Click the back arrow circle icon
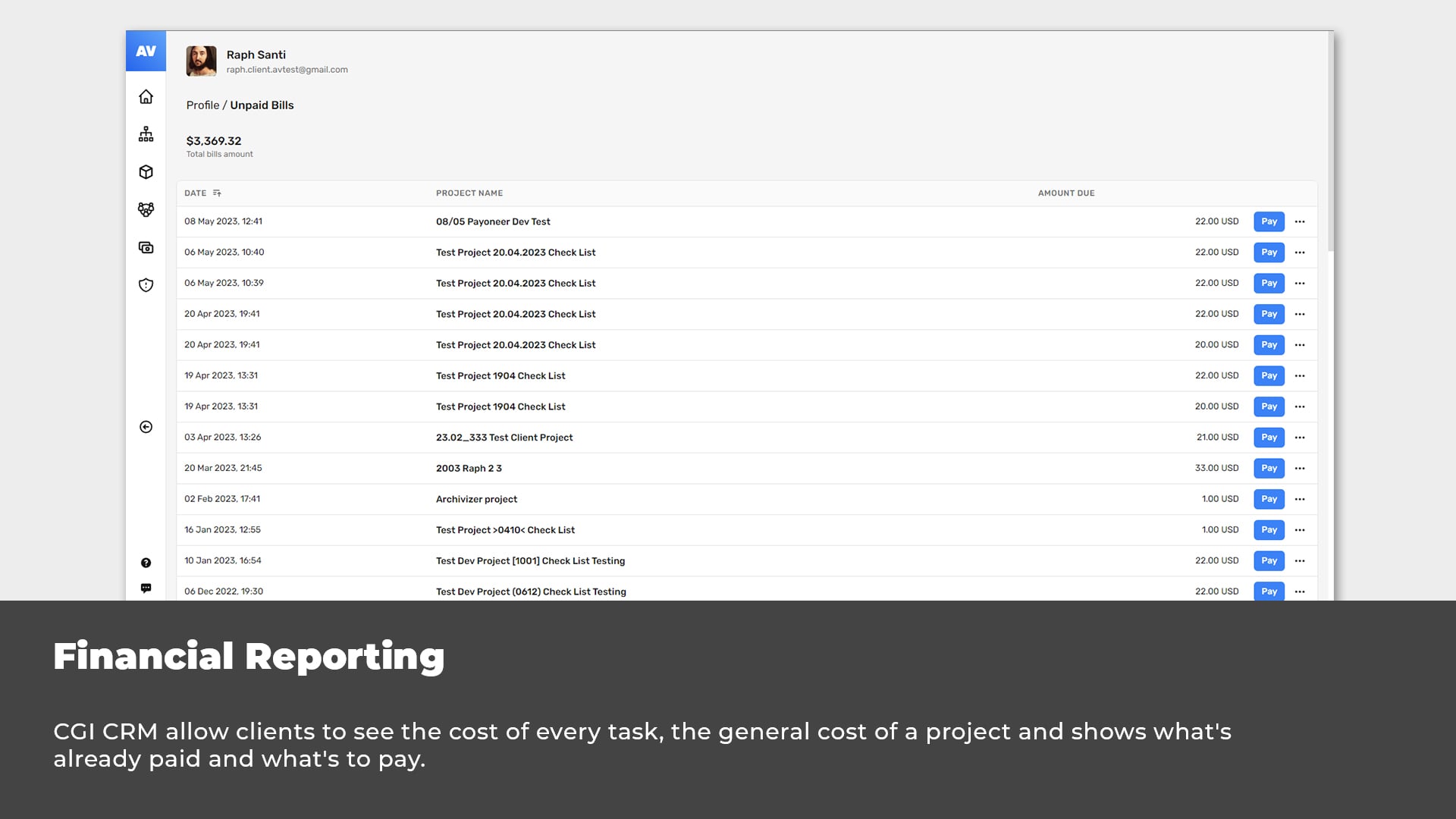 point(146,427)
